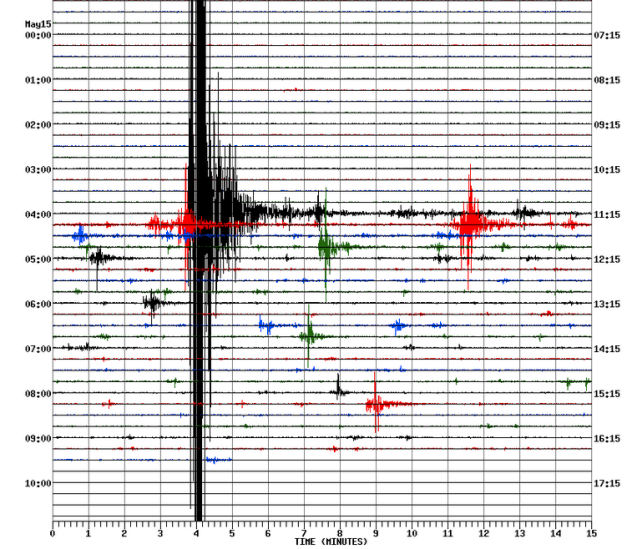Select the 08:00 row label
The height and width of the screenshot is (549, 632).
click(38, 393)
